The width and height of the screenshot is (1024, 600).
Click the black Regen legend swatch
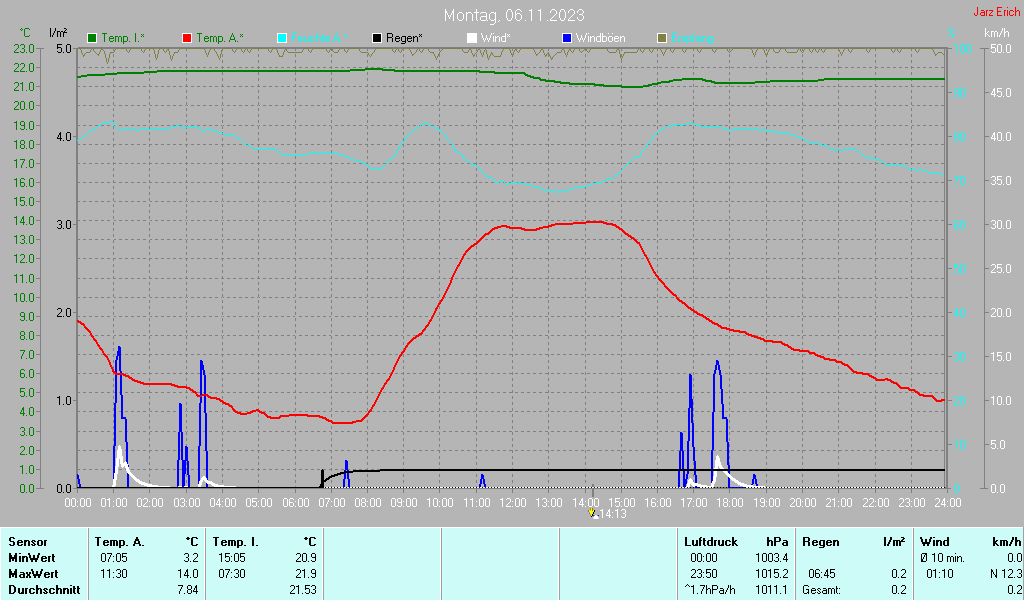pos(377,38)
